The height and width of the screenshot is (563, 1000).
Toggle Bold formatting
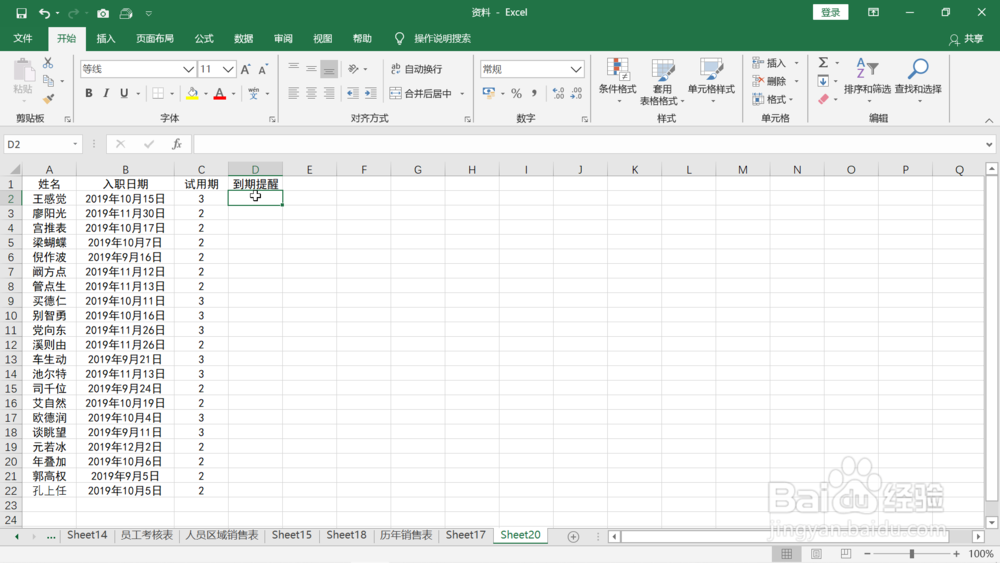coord(89,93)
